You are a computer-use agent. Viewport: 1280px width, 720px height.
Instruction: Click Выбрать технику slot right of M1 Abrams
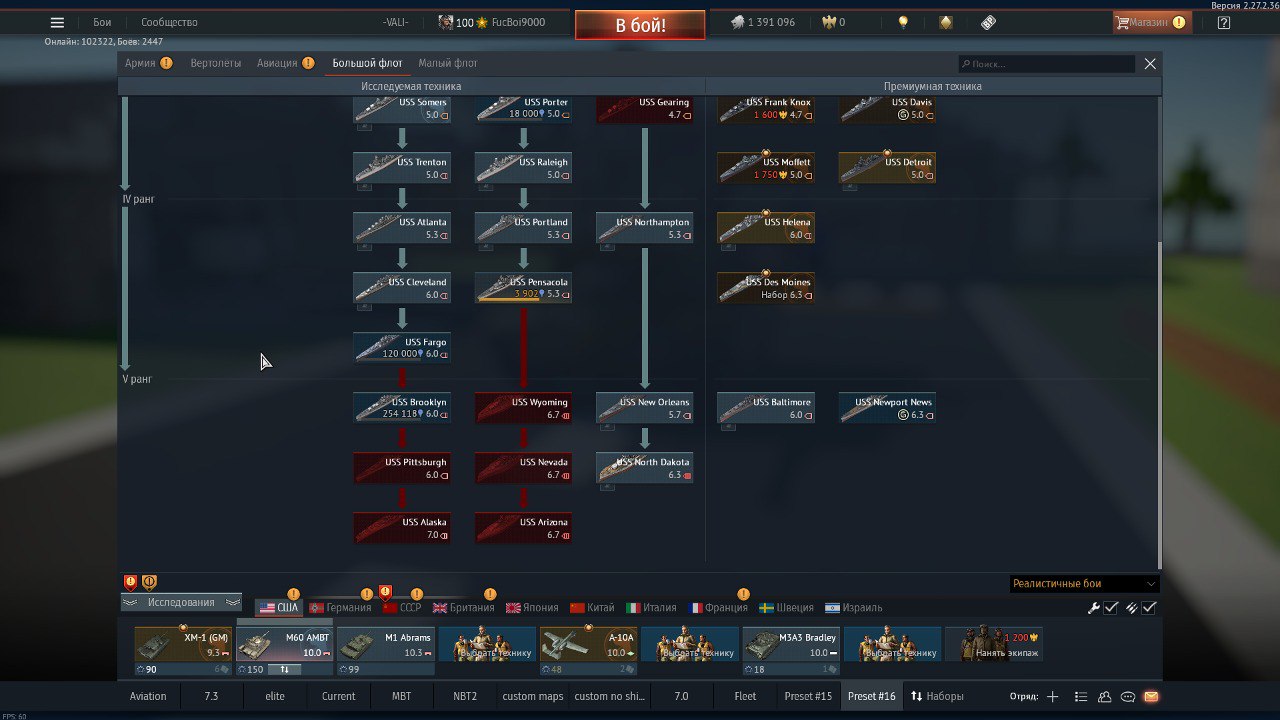pos(487,645)
